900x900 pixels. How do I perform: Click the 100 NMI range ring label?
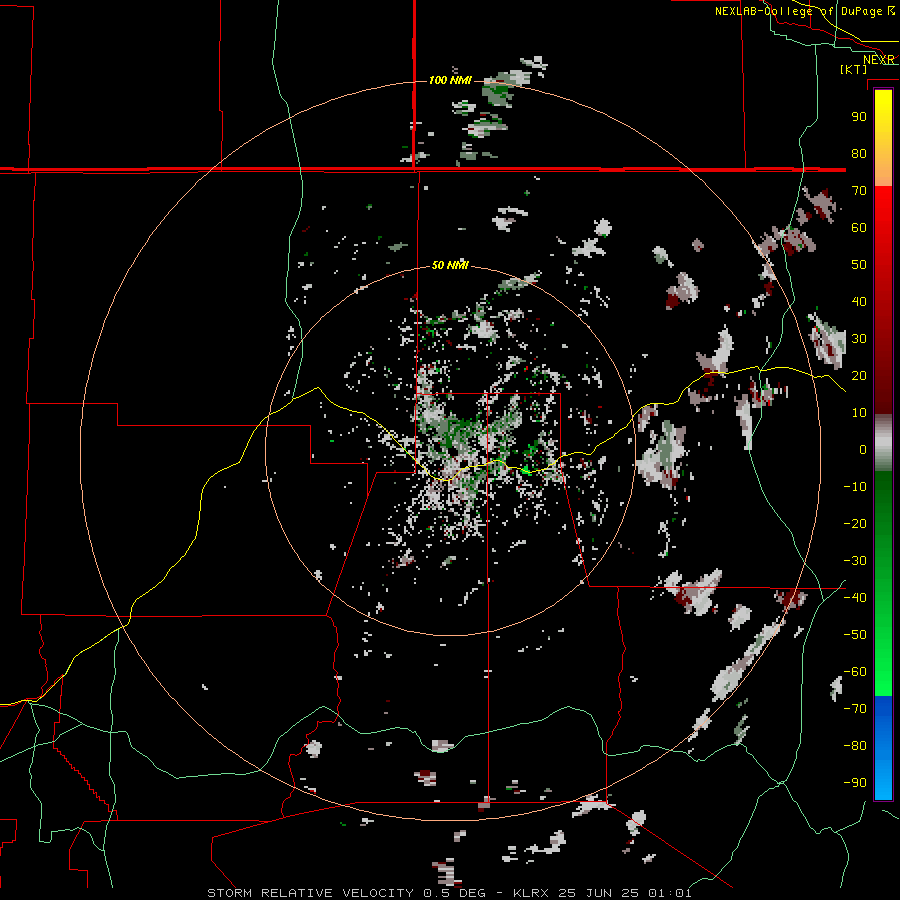click(x=450, y=80)
